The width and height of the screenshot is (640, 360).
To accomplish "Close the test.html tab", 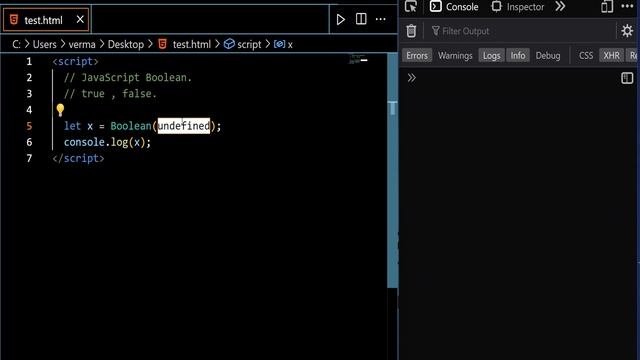I will point(80,19).
